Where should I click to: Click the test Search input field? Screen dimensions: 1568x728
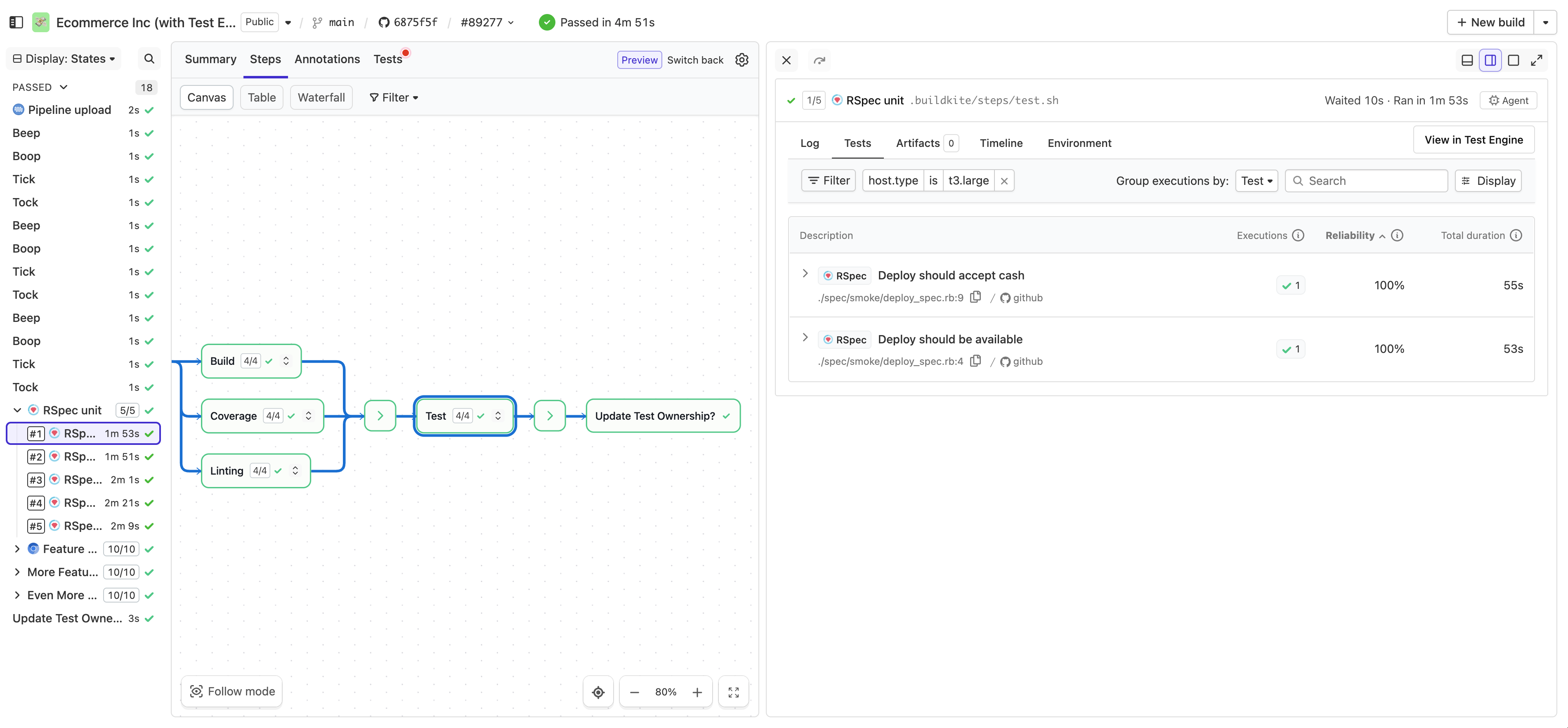[x=1366, y=180]
